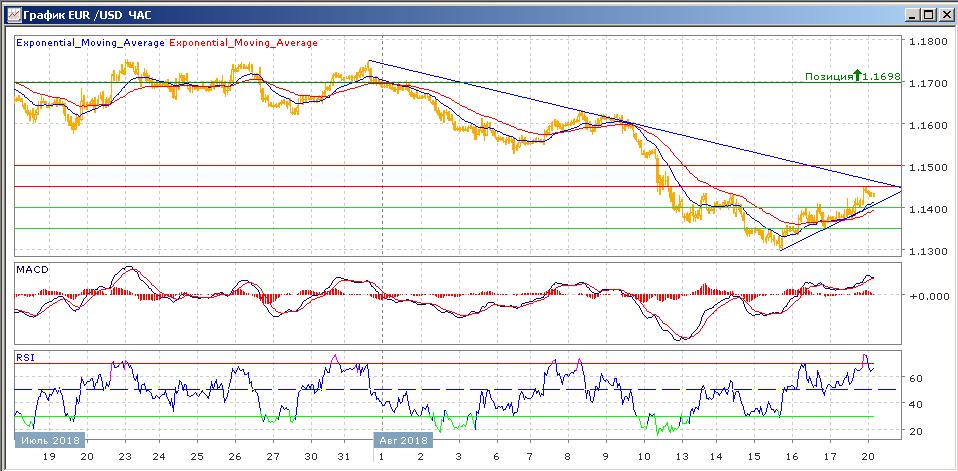Select the red Exponential_Moving_Average label
This screenshot has width=958, height=471.
[244, 43]
